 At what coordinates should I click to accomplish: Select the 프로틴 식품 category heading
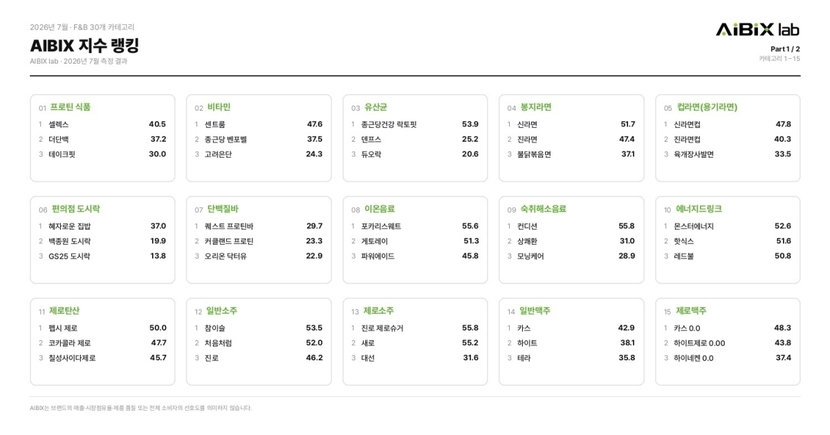tap(70, 107)
